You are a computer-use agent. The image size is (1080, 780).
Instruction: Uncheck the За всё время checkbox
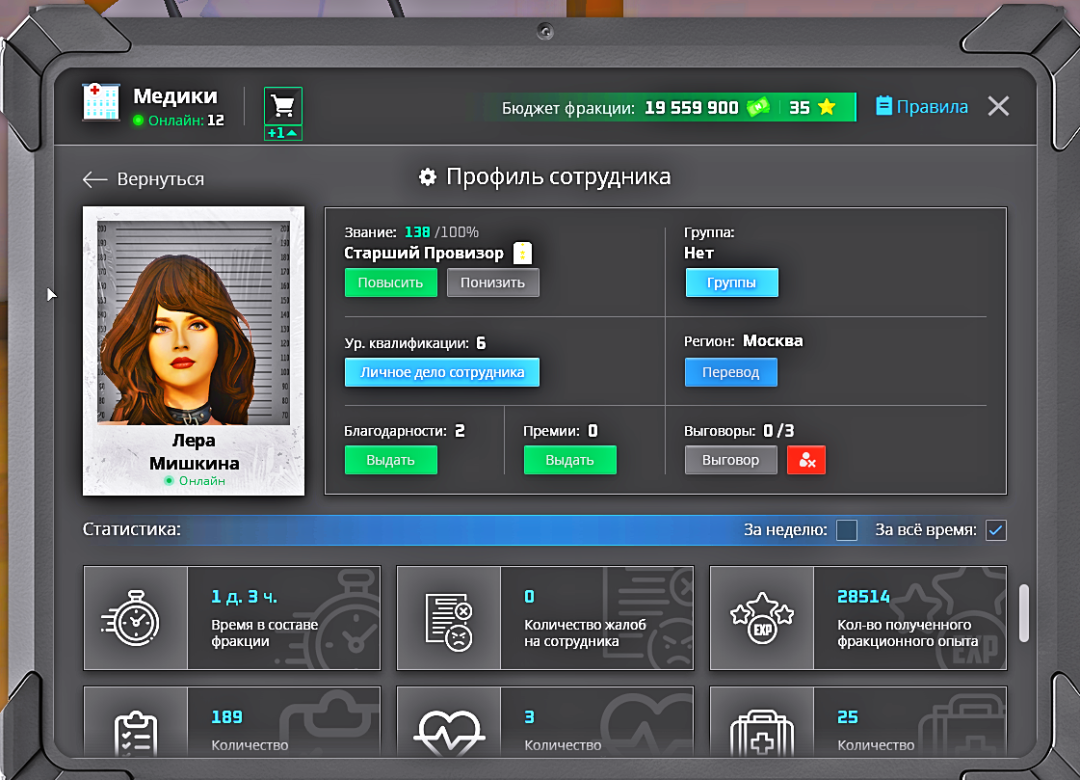coord(995,530)
